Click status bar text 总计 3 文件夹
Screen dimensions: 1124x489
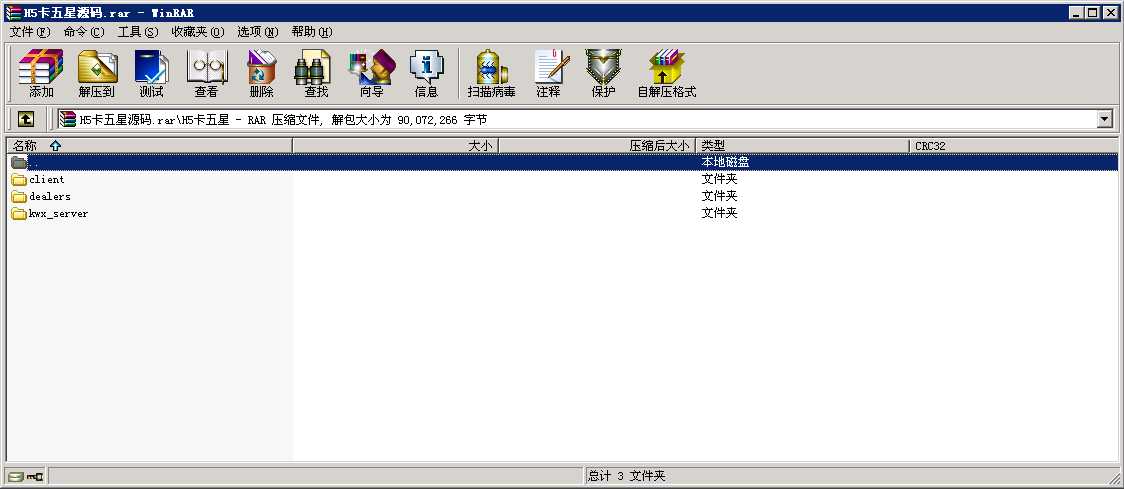[x=627, y=476]
